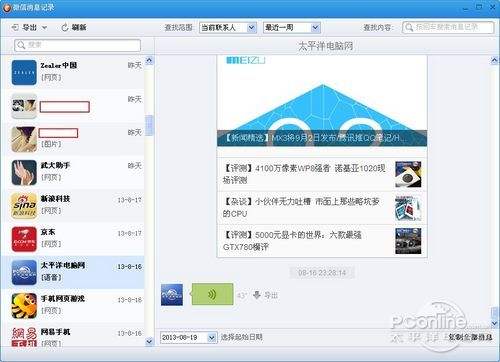Viewport: 500px width, 362px height.
Task: Click the contact list scrollbar thumb
Action: (x=149, y=125)
